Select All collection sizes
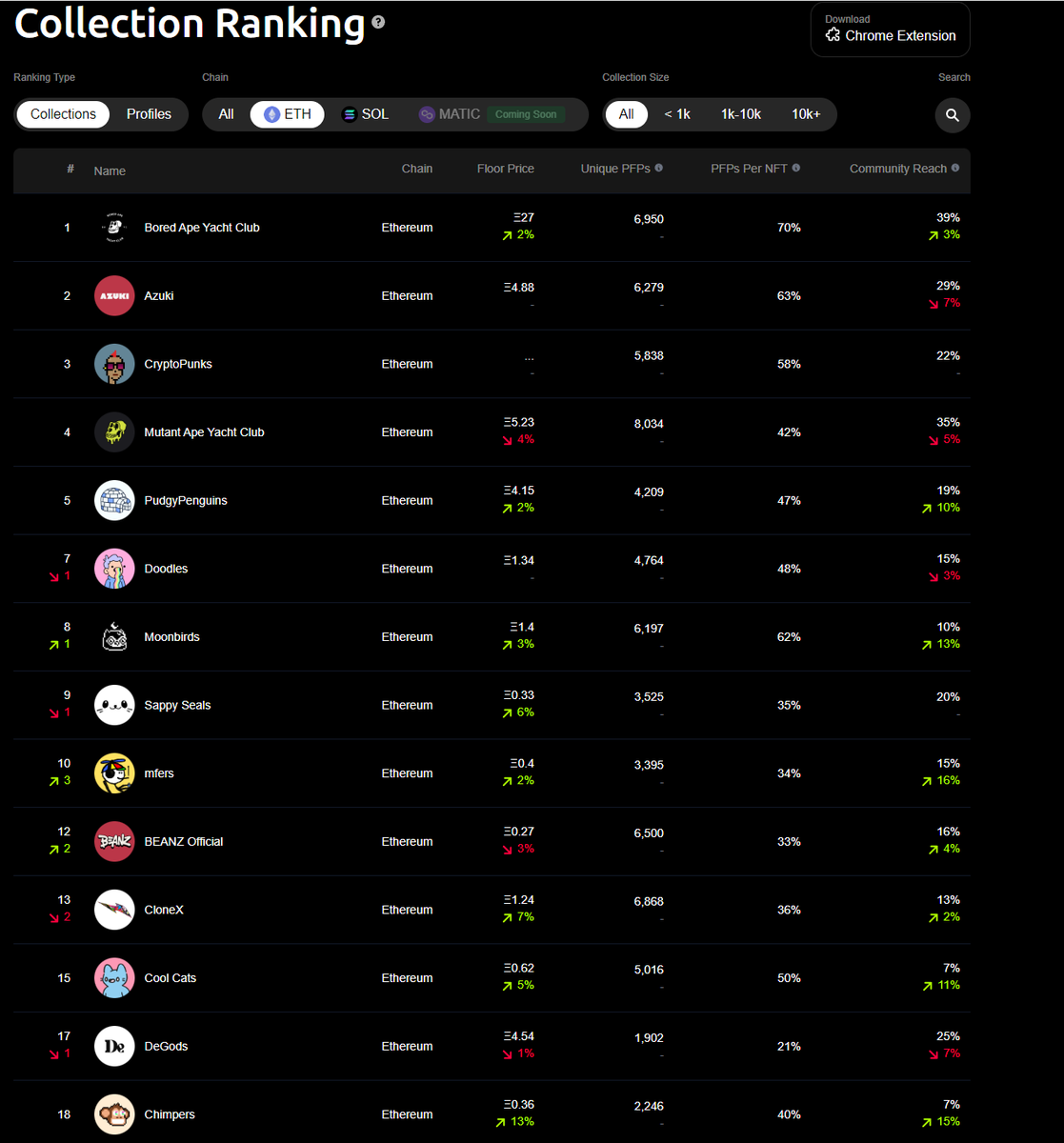 [626, 114]
